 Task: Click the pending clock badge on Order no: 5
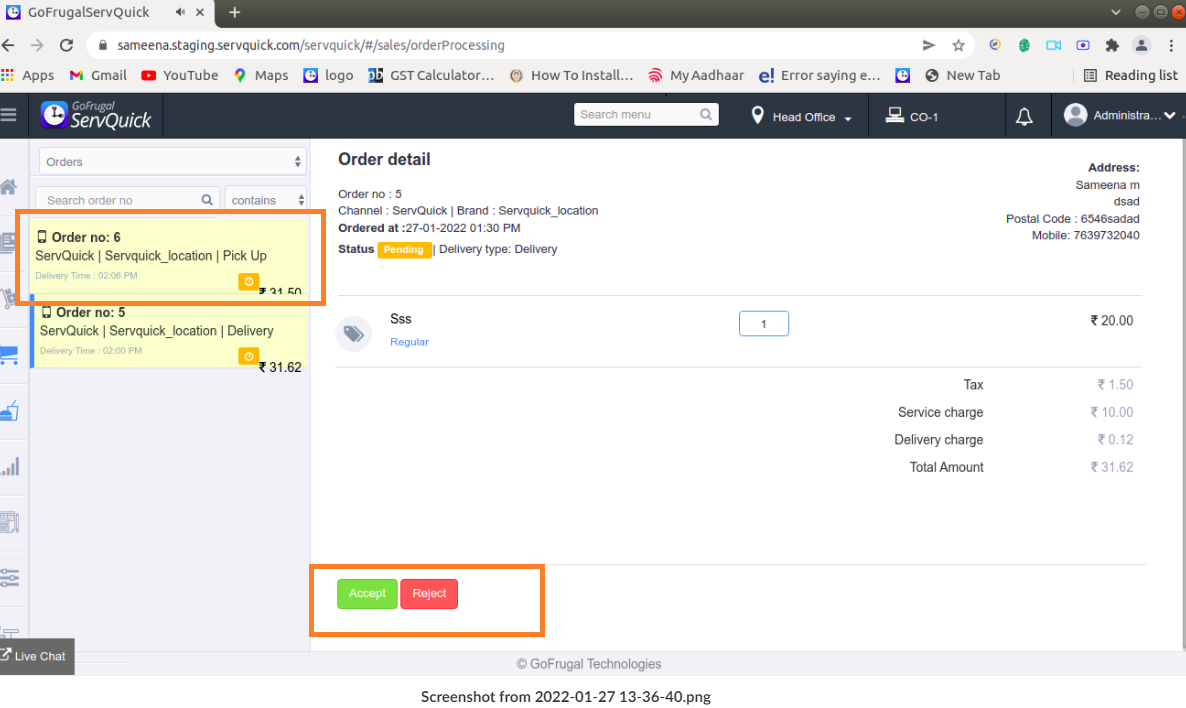pyautogui.click(x=248, y=356)
